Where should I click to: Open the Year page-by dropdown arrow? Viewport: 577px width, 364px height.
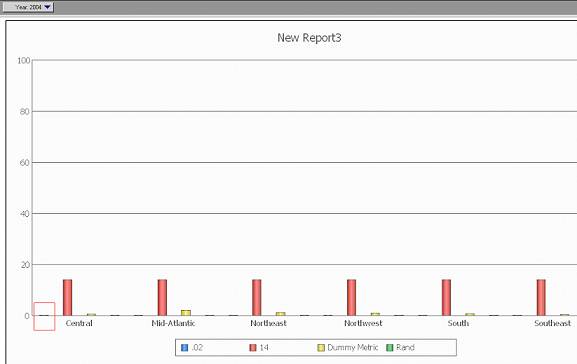[47, 7]
